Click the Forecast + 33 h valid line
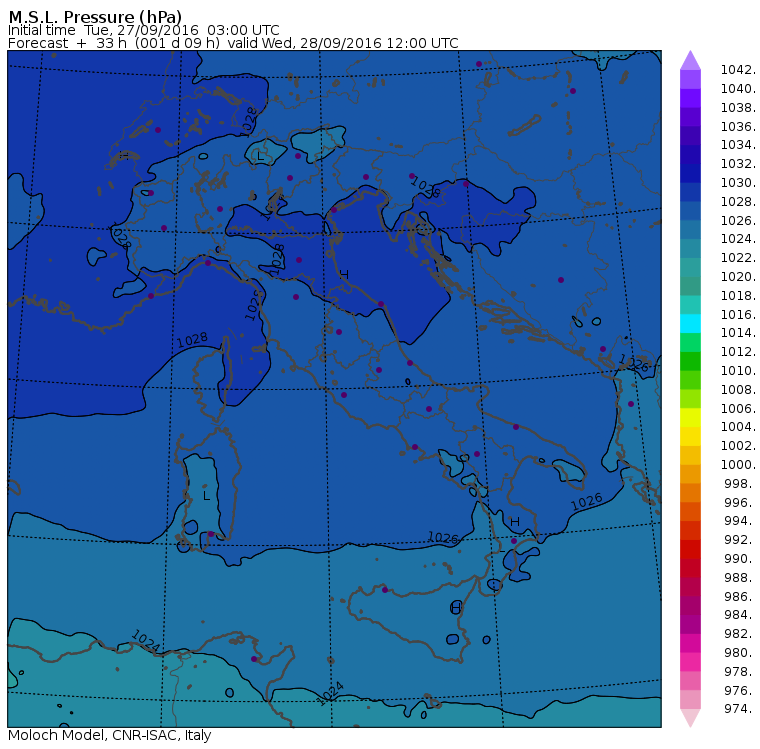Screen dimensions: 760x749 (233, 43)
